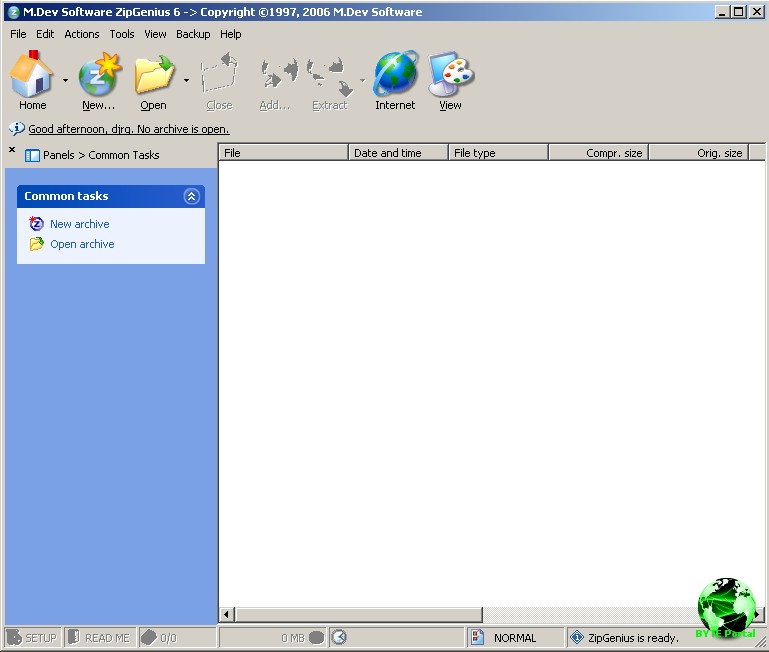
Task: Click the Add... toolbar icon
Action: [x=279, y=74]
